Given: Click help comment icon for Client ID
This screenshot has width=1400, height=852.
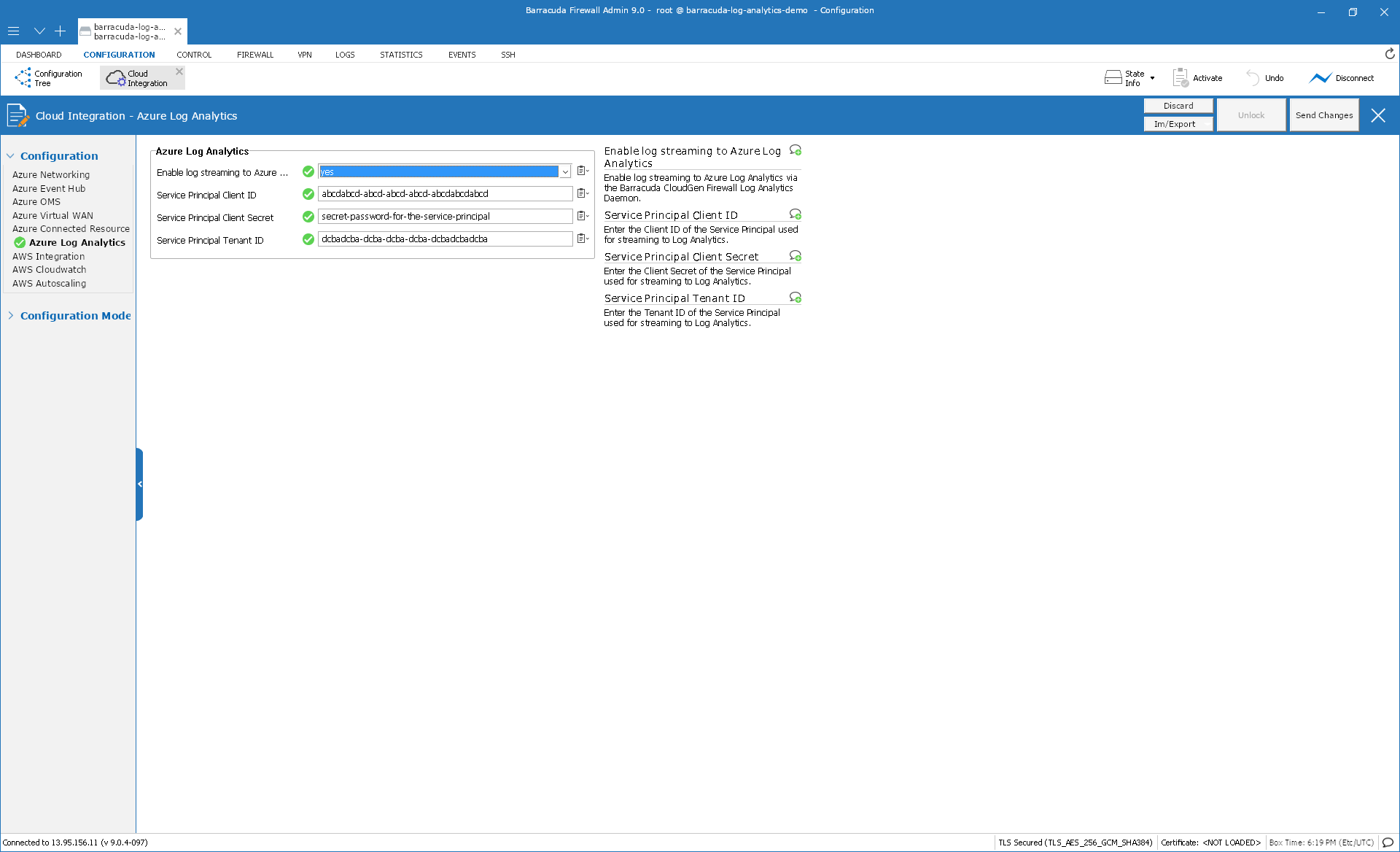Looking at the screenshot, I should (x=796, y=214).
